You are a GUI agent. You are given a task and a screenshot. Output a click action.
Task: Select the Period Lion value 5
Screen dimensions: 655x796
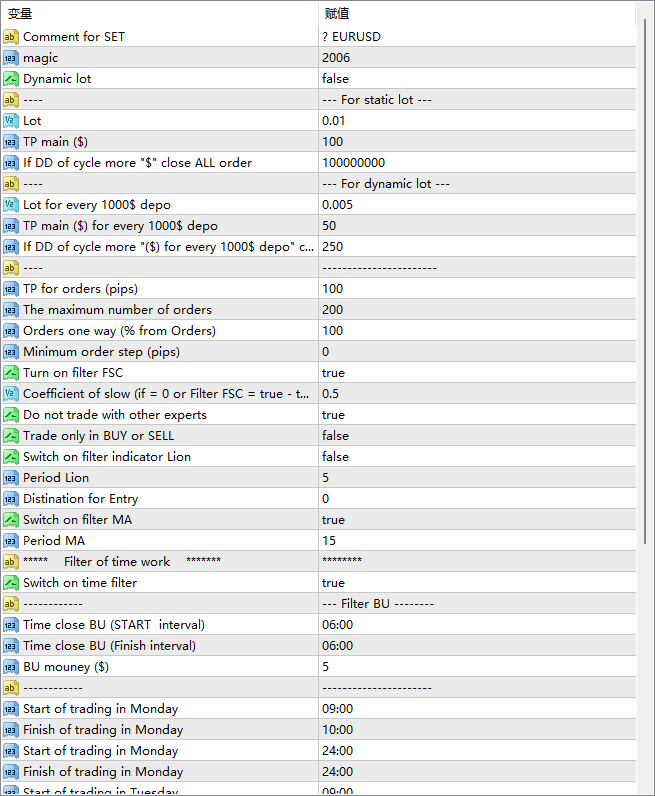point(477,478)
